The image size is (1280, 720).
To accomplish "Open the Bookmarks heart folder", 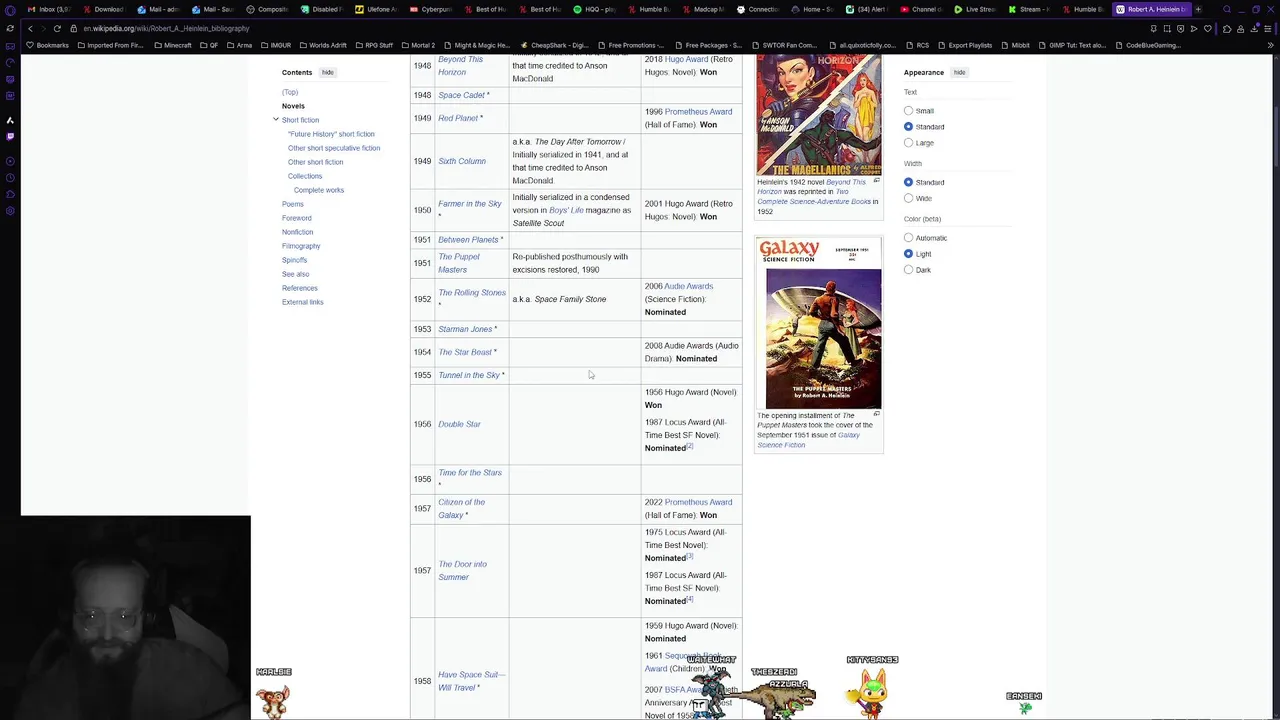I will [48, 45].
